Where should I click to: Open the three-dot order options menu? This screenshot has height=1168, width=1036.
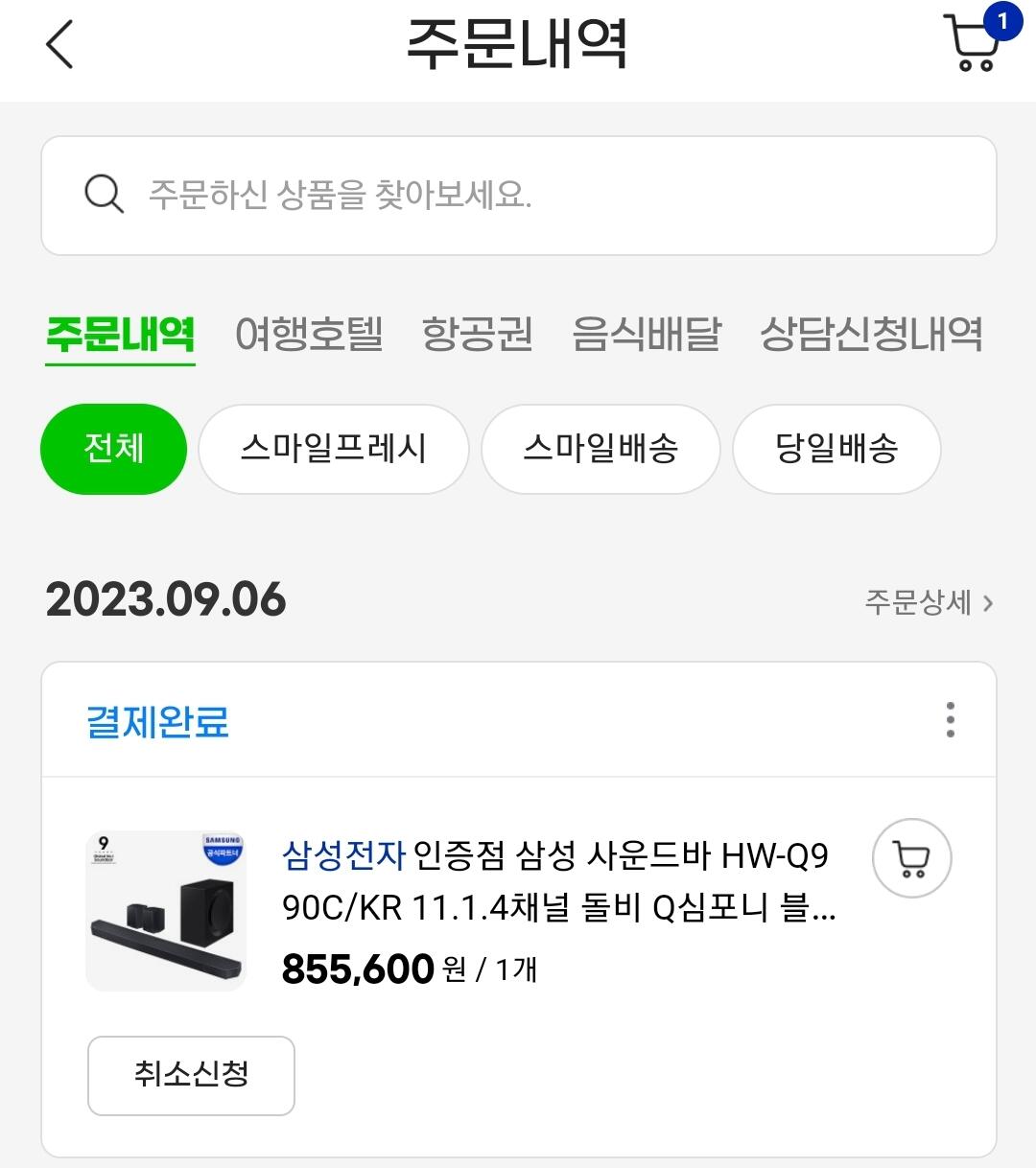pos(950,719)
